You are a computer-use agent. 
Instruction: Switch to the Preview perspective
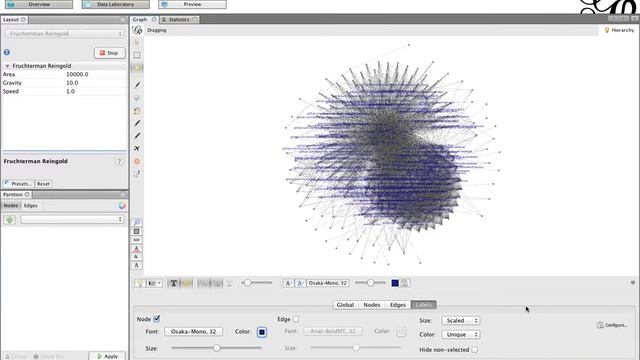tap(192, 4)
